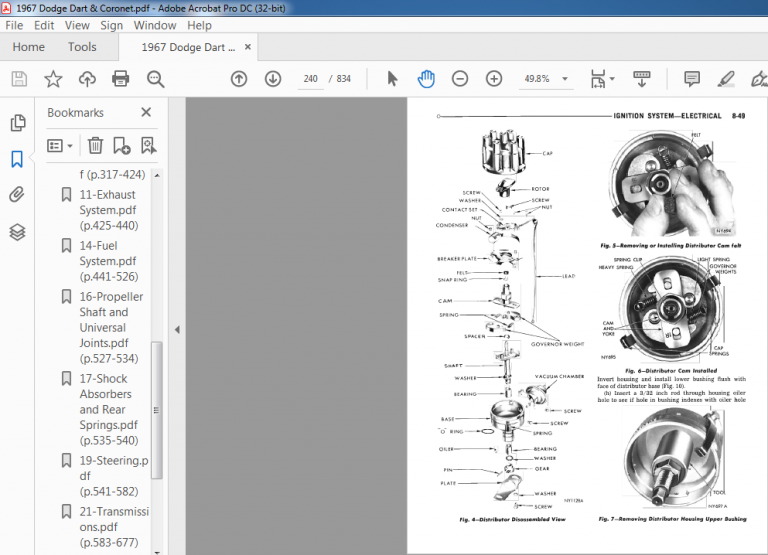Select the Highlight text pen tool
The height and width of the screenshot is (555, 768).
[725, 79]
